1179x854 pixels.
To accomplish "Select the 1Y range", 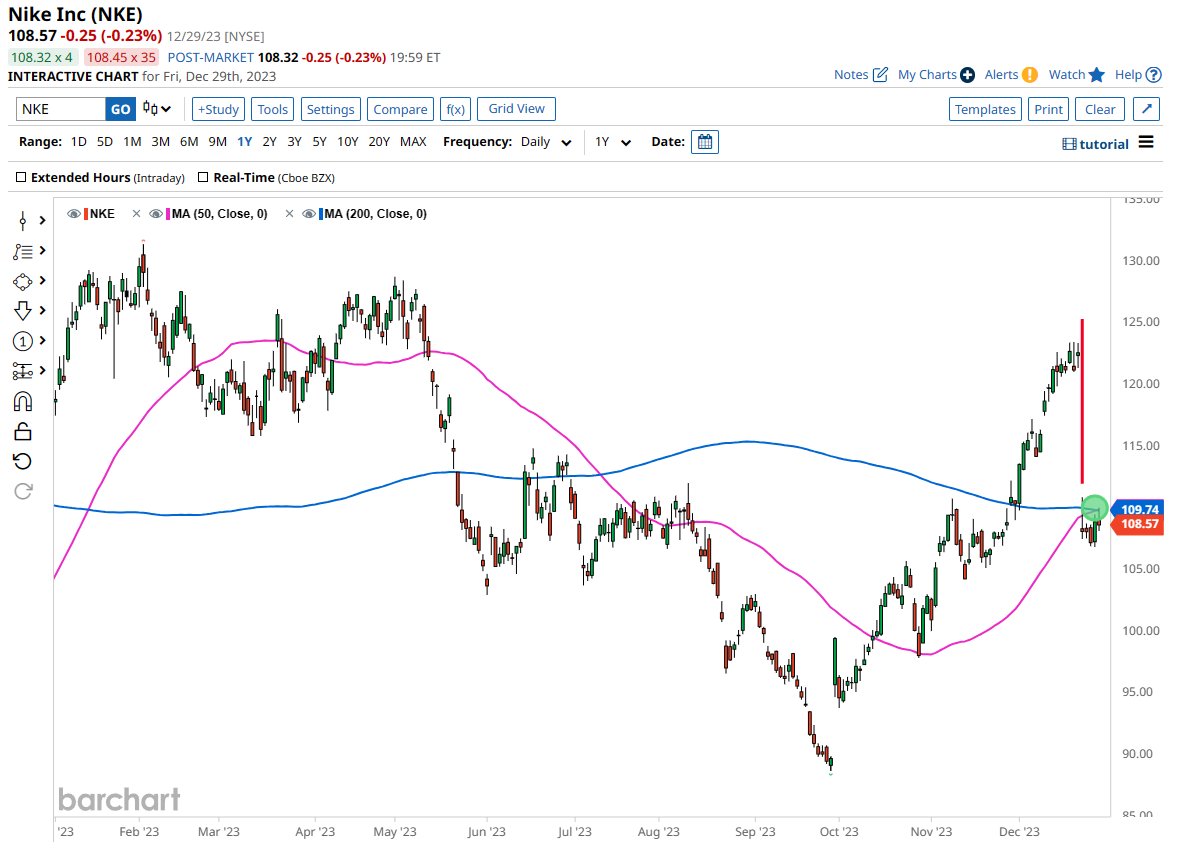I will (244, 141).
